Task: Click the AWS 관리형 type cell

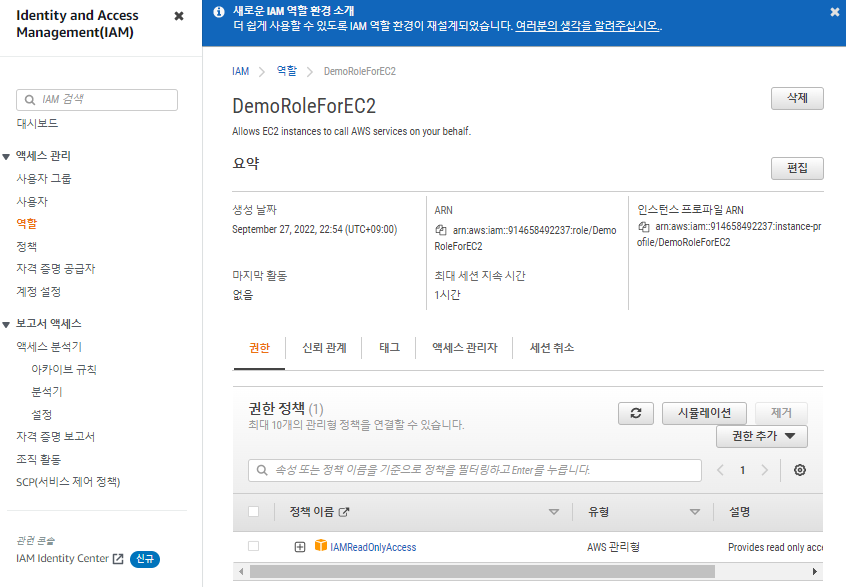Action: point(613,547)
